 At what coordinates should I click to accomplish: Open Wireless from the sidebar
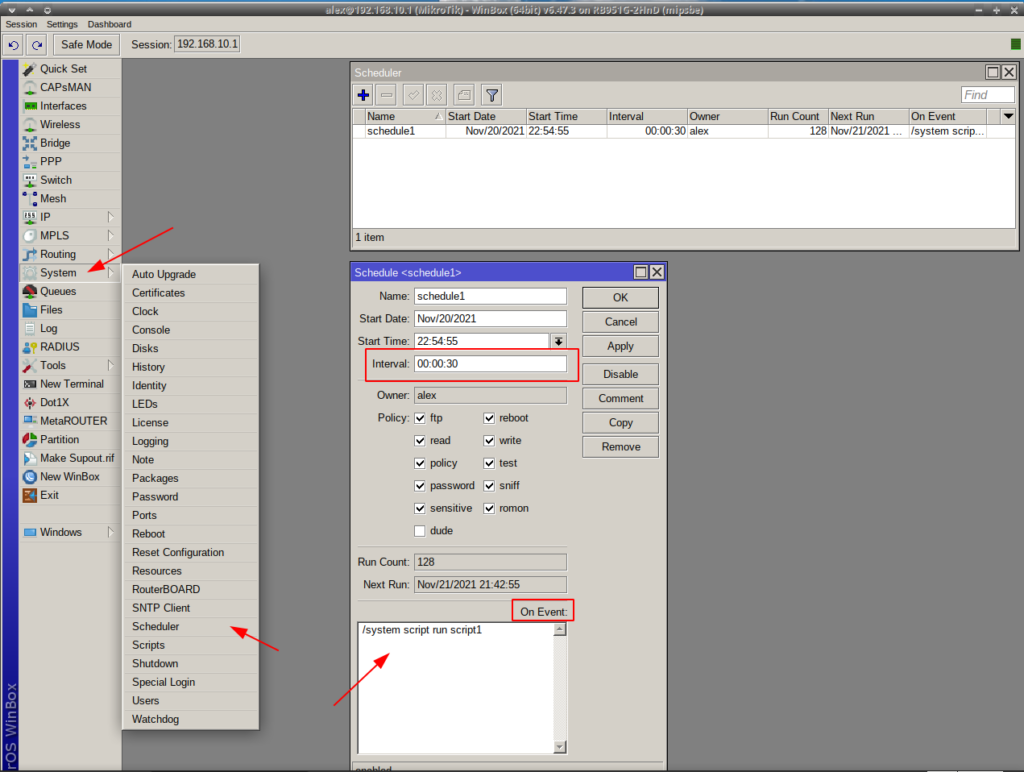click(x=60, y=125)
